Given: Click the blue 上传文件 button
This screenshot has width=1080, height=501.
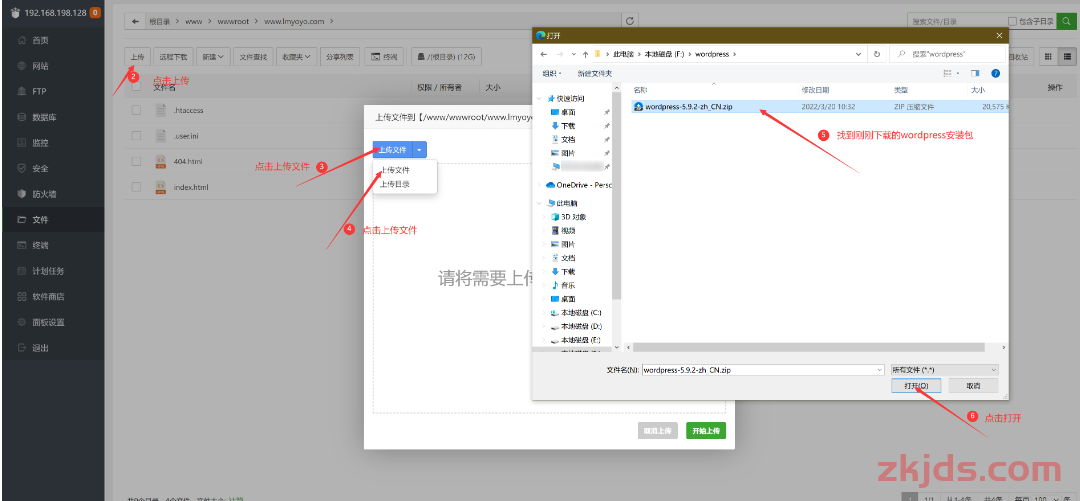Looking at the screenshot, I should [x=393, y=149].
